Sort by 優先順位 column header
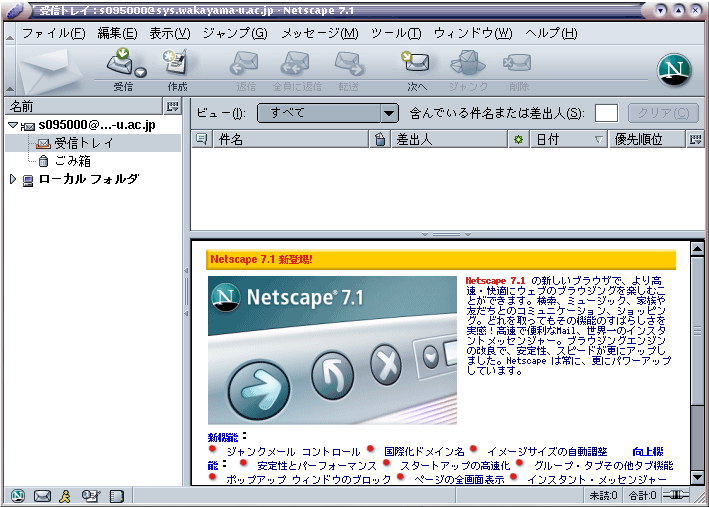 647,139
